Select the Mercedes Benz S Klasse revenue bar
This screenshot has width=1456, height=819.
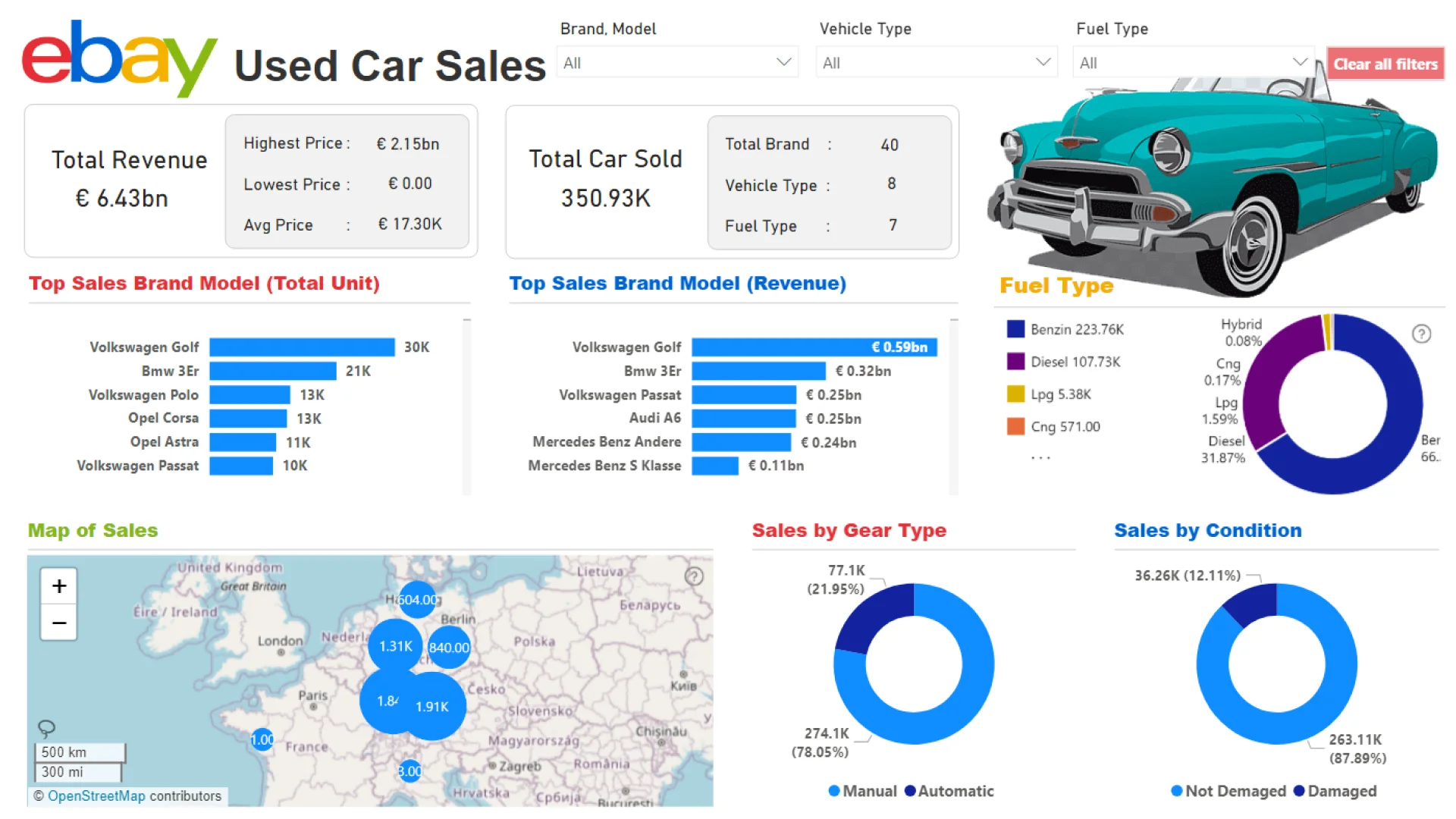[715, 466]
